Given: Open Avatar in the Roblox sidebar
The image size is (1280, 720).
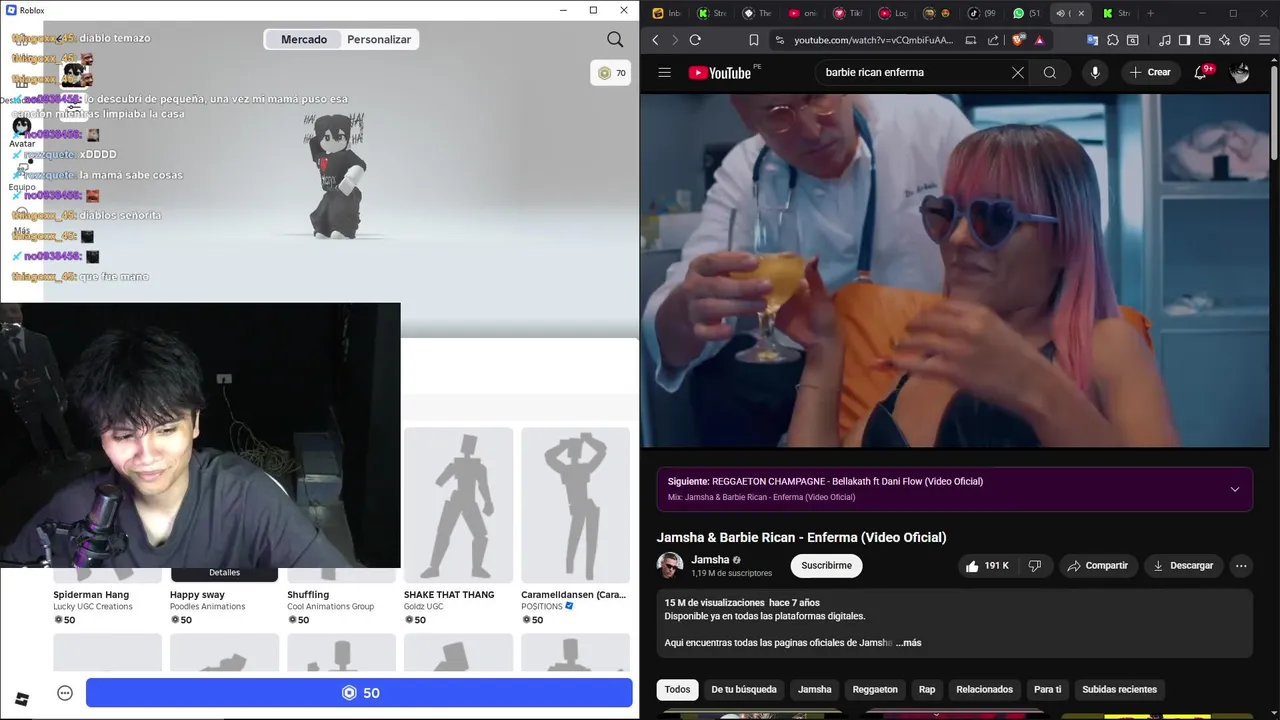Looking at the screenshot, I should (x=22, y=132).
